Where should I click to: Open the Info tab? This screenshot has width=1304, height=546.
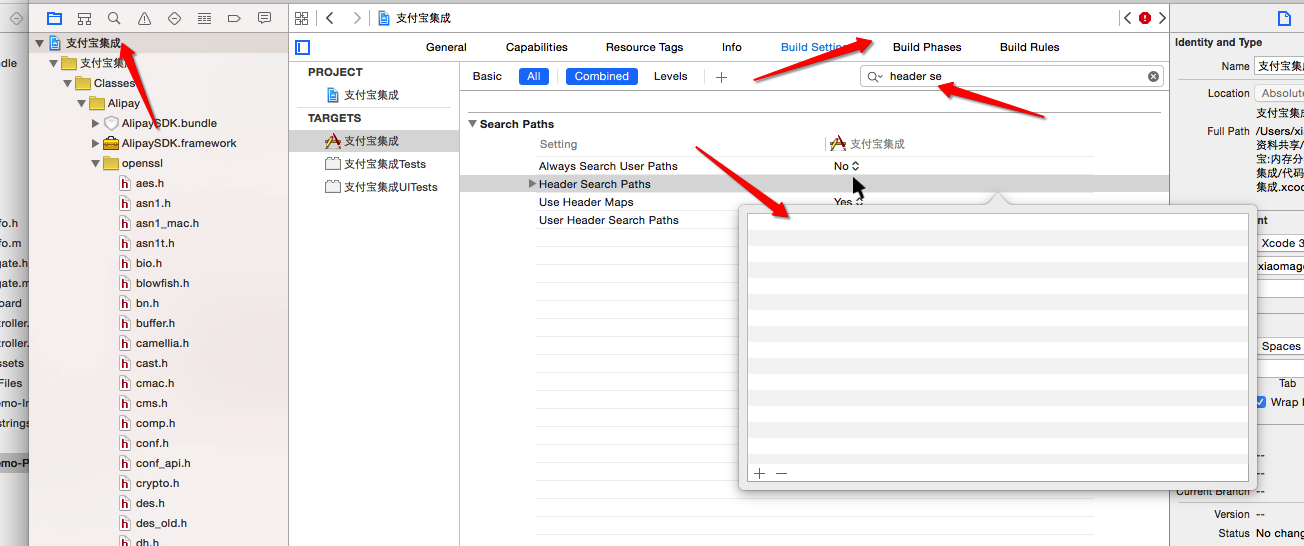click(x=732, y=47)
